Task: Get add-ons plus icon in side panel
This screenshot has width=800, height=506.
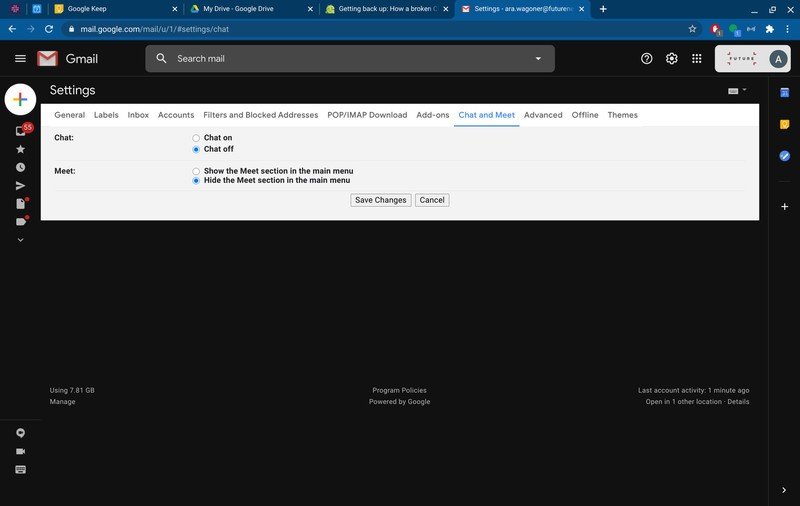Action: point(785,207)
